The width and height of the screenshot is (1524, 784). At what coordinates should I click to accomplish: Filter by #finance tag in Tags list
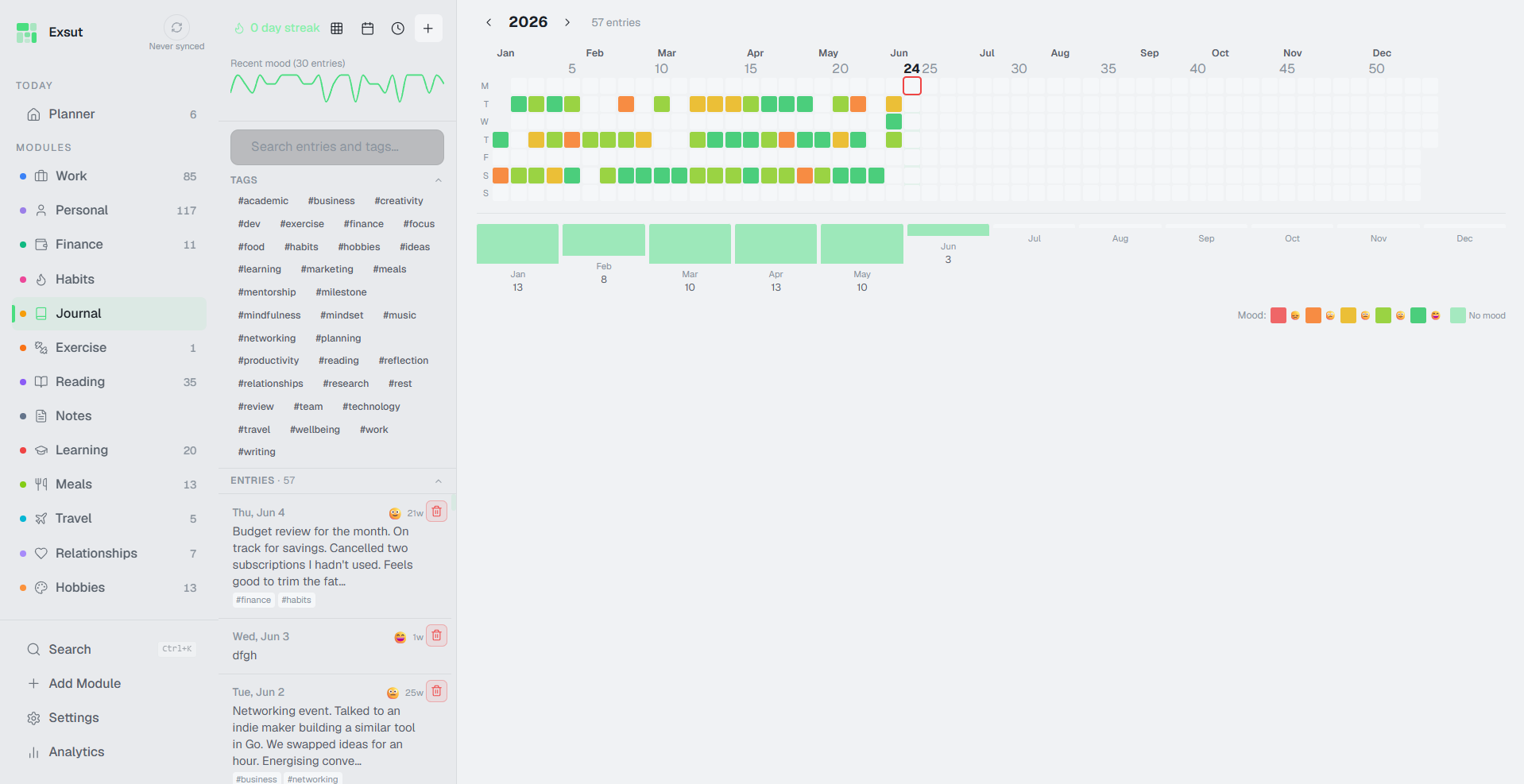[x=364, y=224]
